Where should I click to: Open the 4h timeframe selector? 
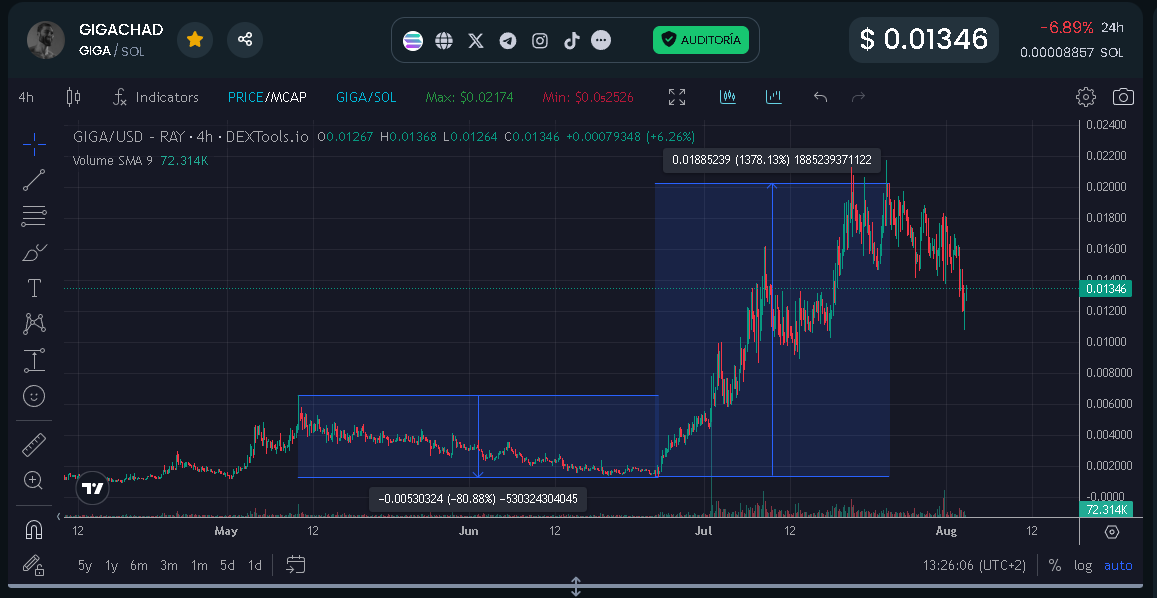(24, 97)
